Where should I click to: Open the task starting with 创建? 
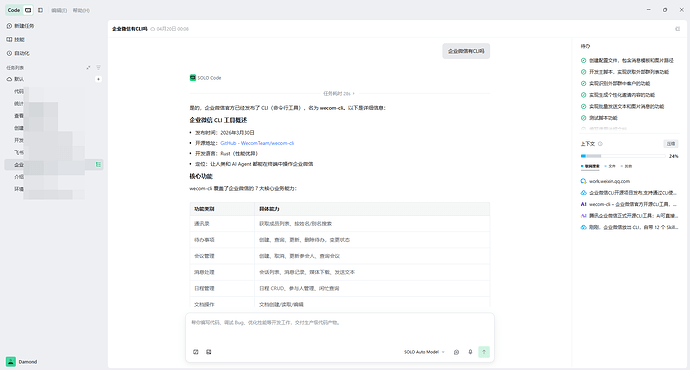[54, 128]
